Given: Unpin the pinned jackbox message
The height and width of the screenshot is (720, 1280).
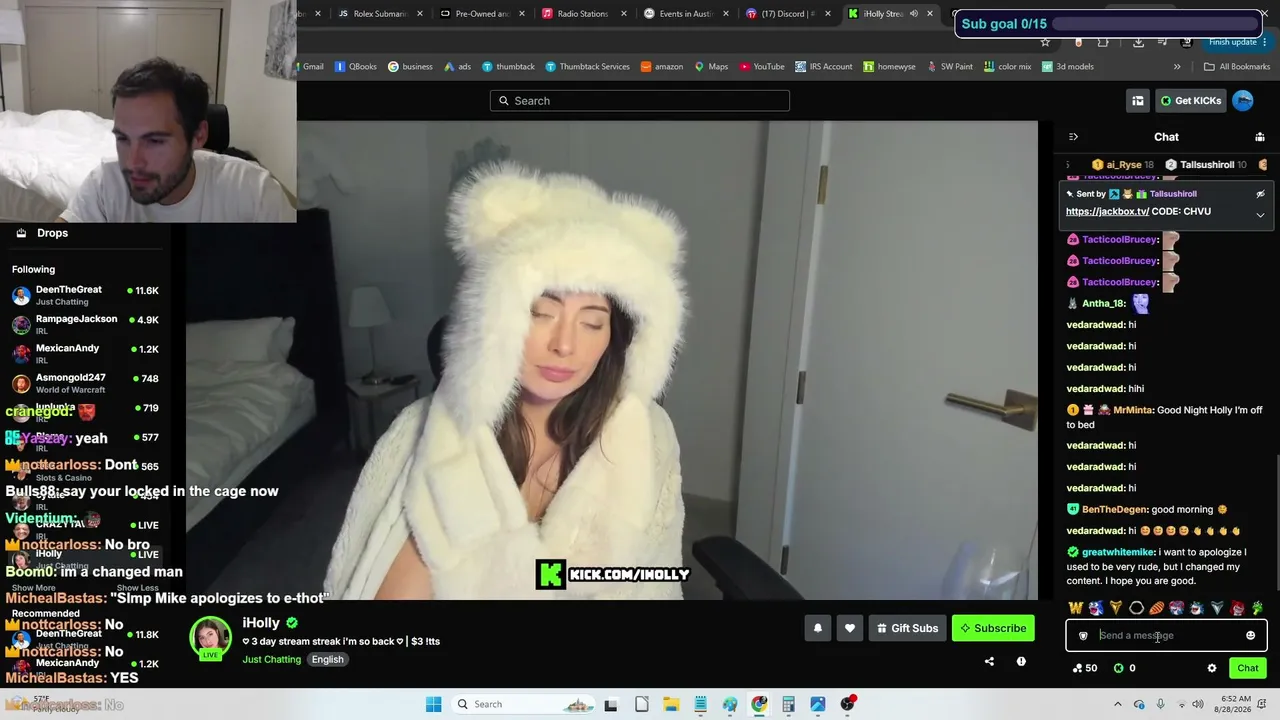Looking at the screenshot, I should pos(1260,194).
